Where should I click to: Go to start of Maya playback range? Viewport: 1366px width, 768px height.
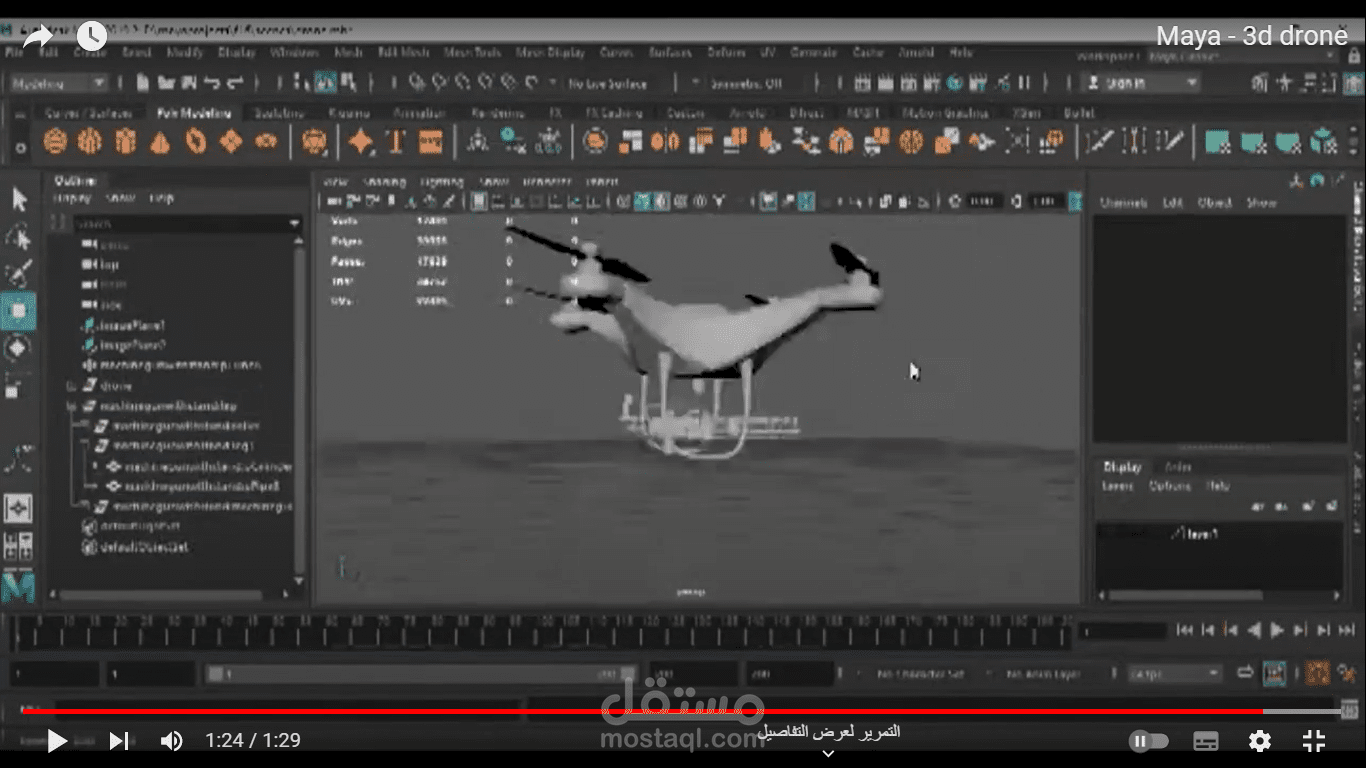1185,630
